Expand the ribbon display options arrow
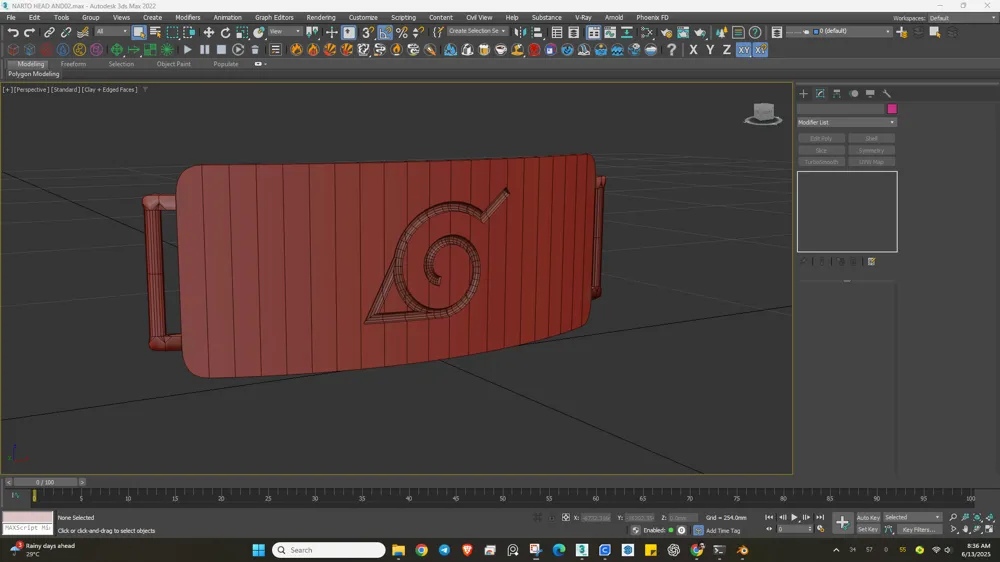Viewport: 1000px width, 562px height. pos(265,64)
